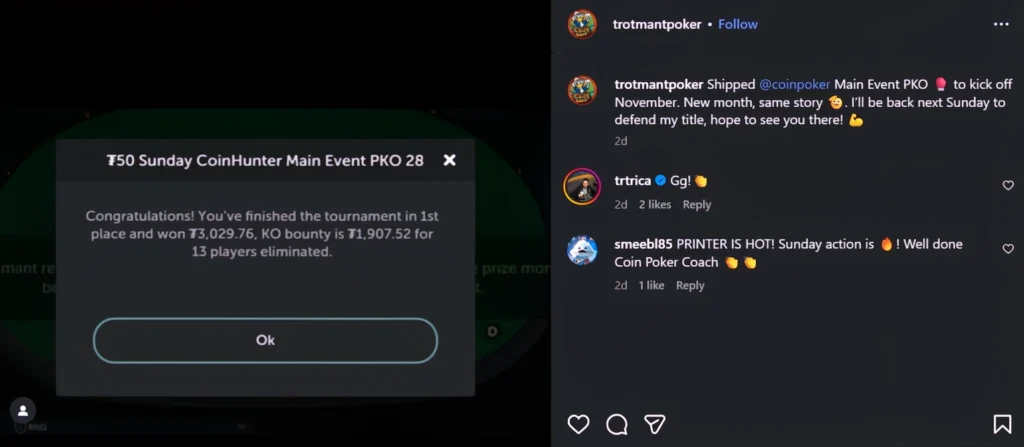This screenshot has width=1024, height=447.
Task: Share the post via paper plane icon
Action: (x=654, y=425)
